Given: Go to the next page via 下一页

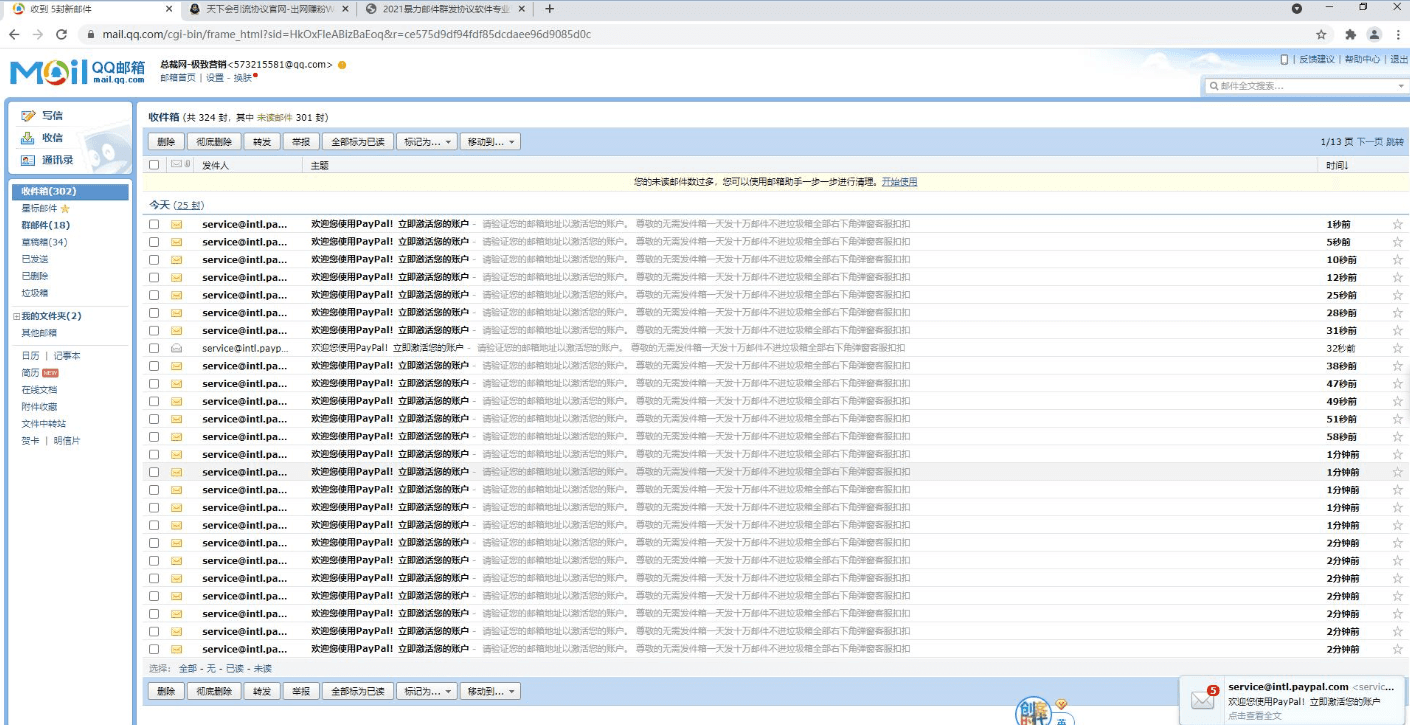Looking at the screenshot, I should click(1369, 142).
